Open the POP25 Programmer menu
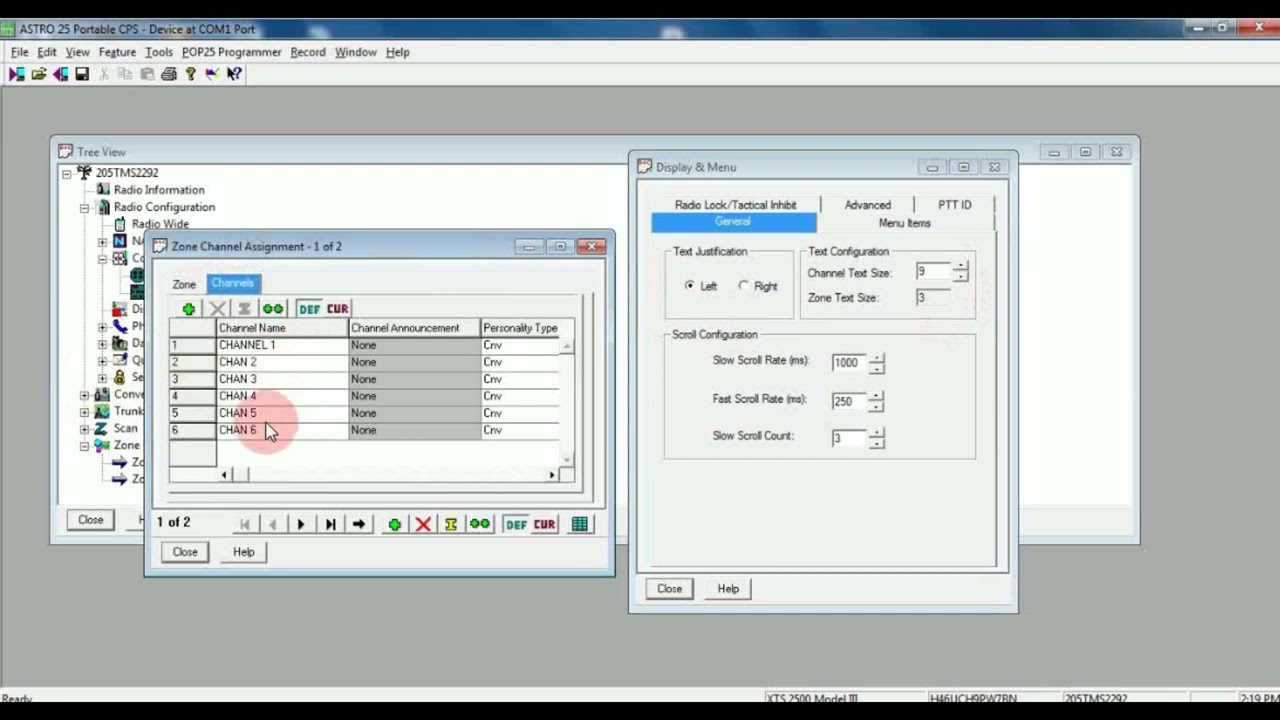The height and width of the screenshot is (720, 1280). tap(231, 52)
